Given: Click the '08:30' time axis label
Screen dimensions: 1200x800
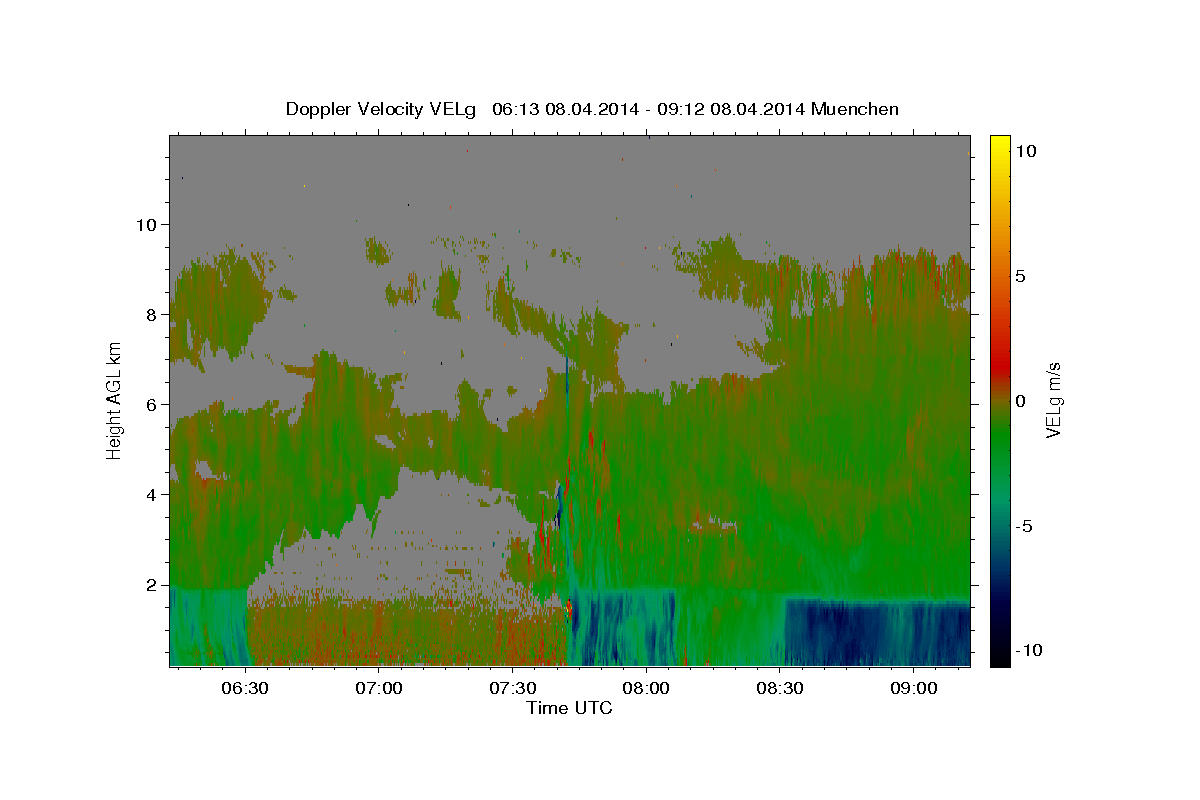Looking at the screenshot, I should 780,688.
